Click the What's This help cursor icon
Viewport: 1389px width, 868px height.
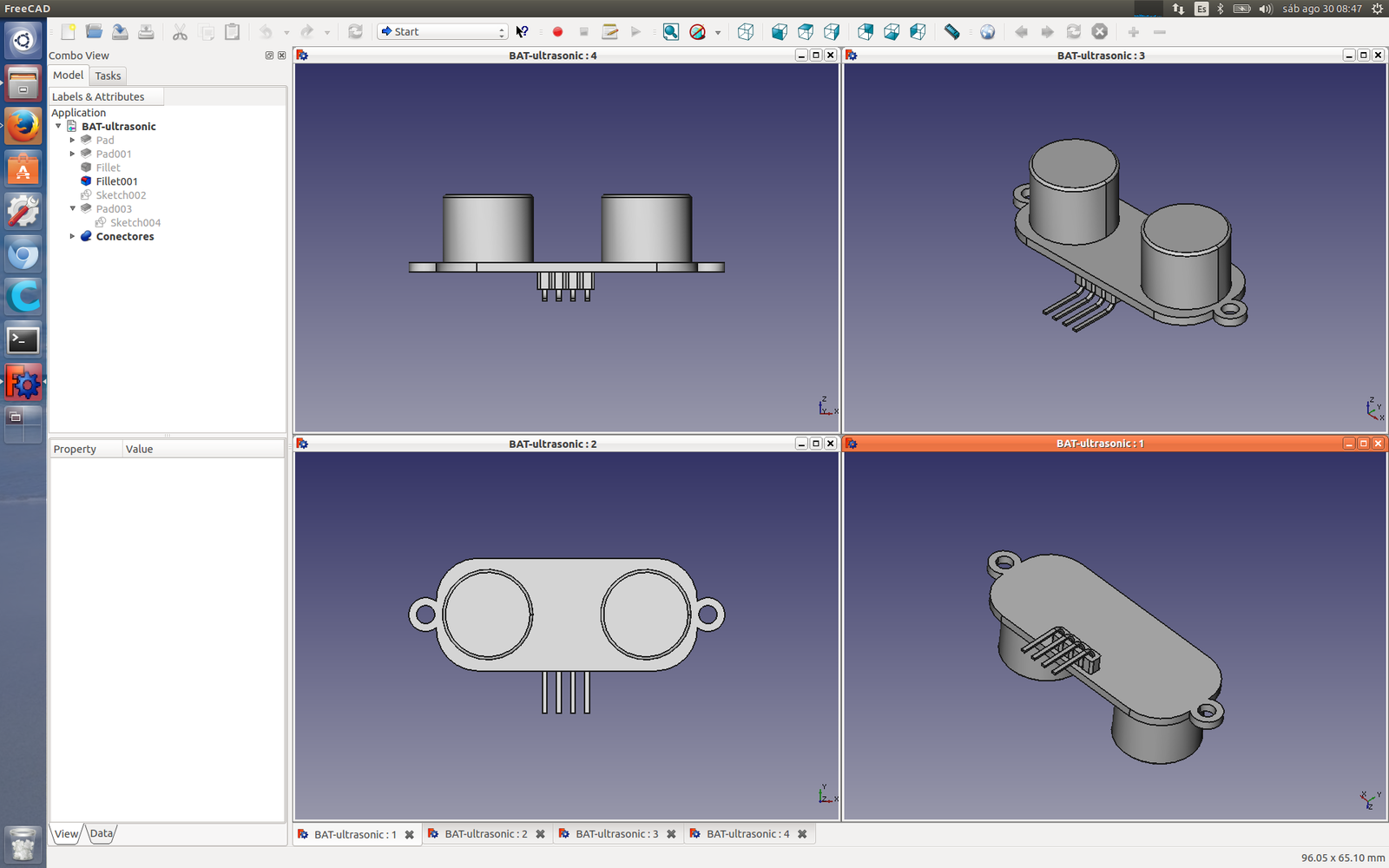coord(522,32)
